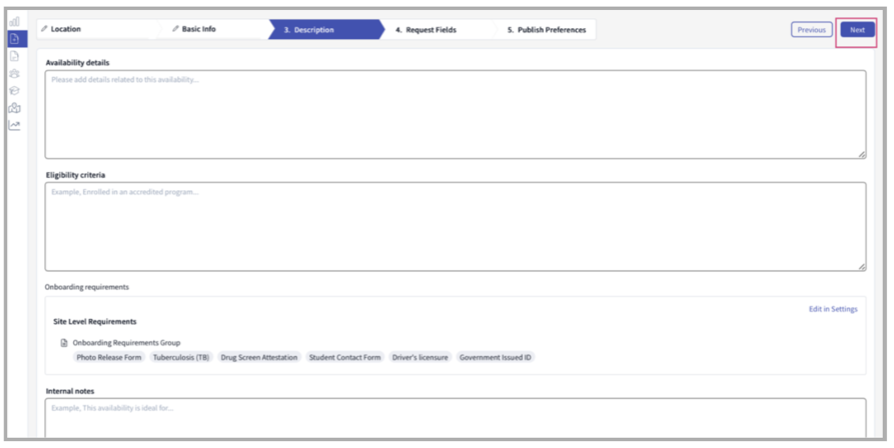
Task: Go to the Basic Info step
Action: click(x=197, y=30)
